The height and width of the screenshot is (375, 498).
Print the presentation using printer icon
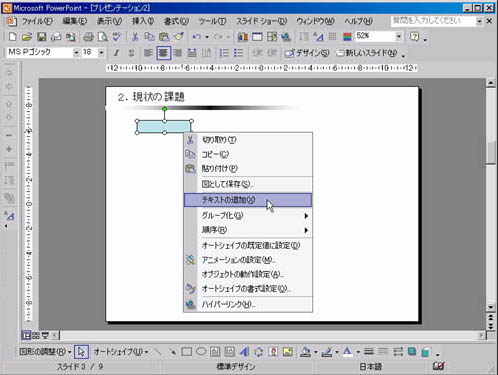[88, 37]
